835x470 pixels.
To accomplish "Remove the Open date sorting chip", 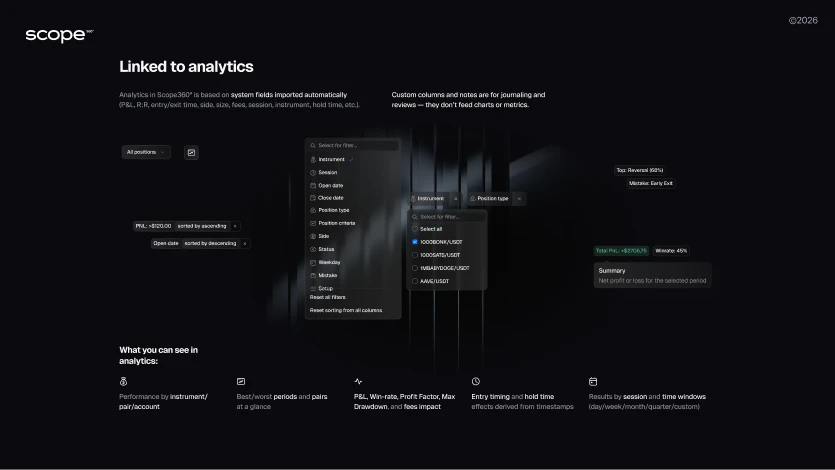I will coord(244,243).
